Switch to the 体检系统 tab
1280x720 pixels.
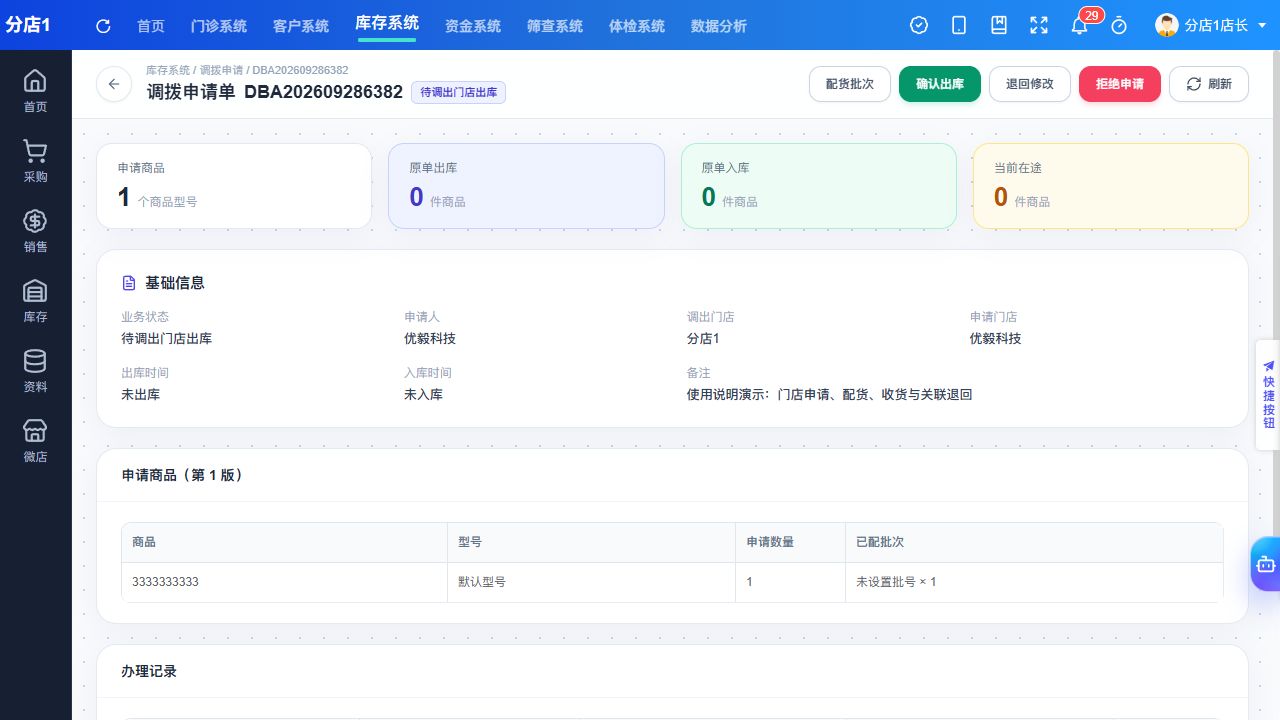[637, 26]
